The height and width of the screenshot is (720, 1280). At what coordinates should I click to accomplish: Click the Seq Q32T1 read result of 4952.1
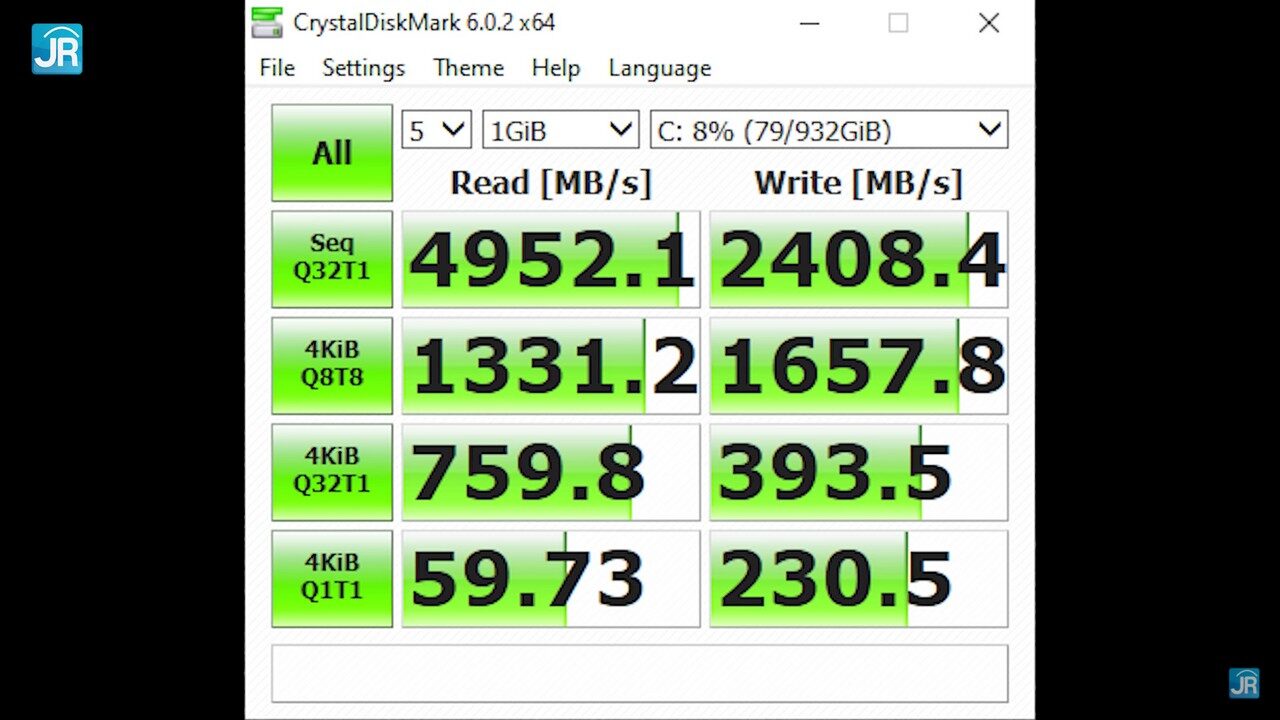[x=549, y=258]
